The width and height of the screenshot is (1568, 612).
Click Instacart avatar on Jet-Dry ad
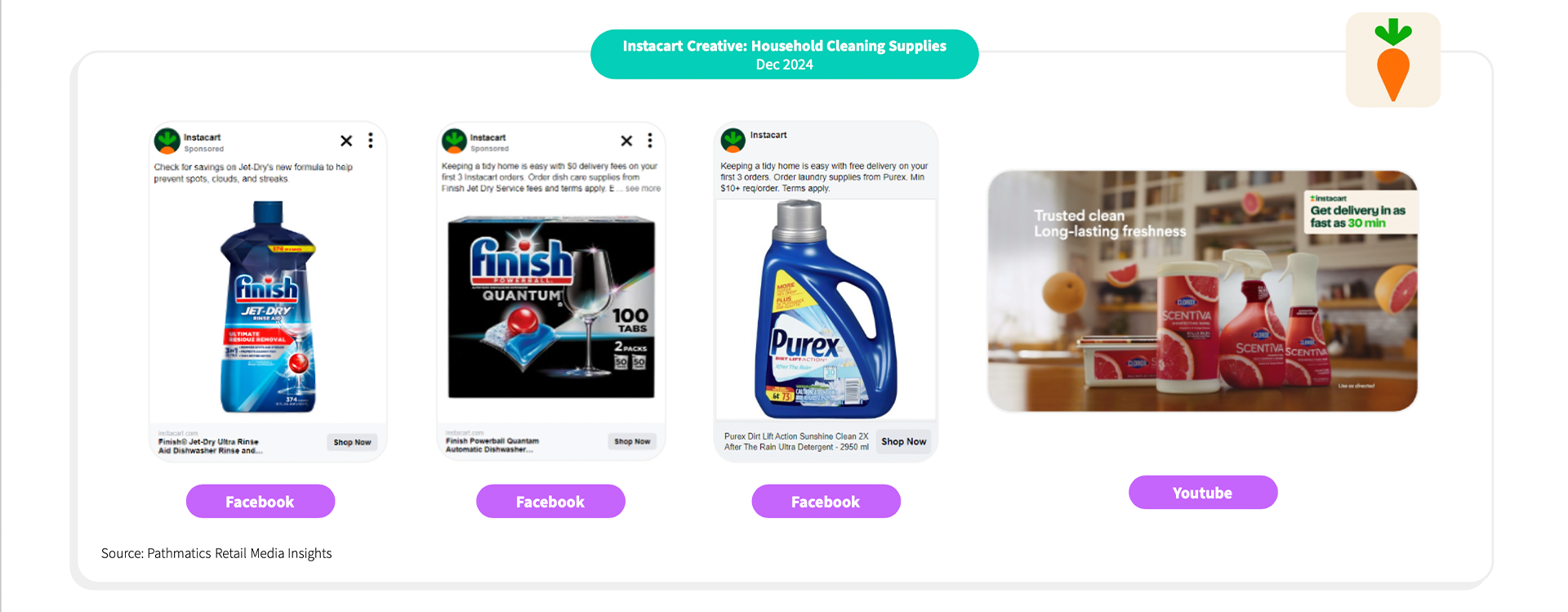pyautogui.click(x=167, y=141)
